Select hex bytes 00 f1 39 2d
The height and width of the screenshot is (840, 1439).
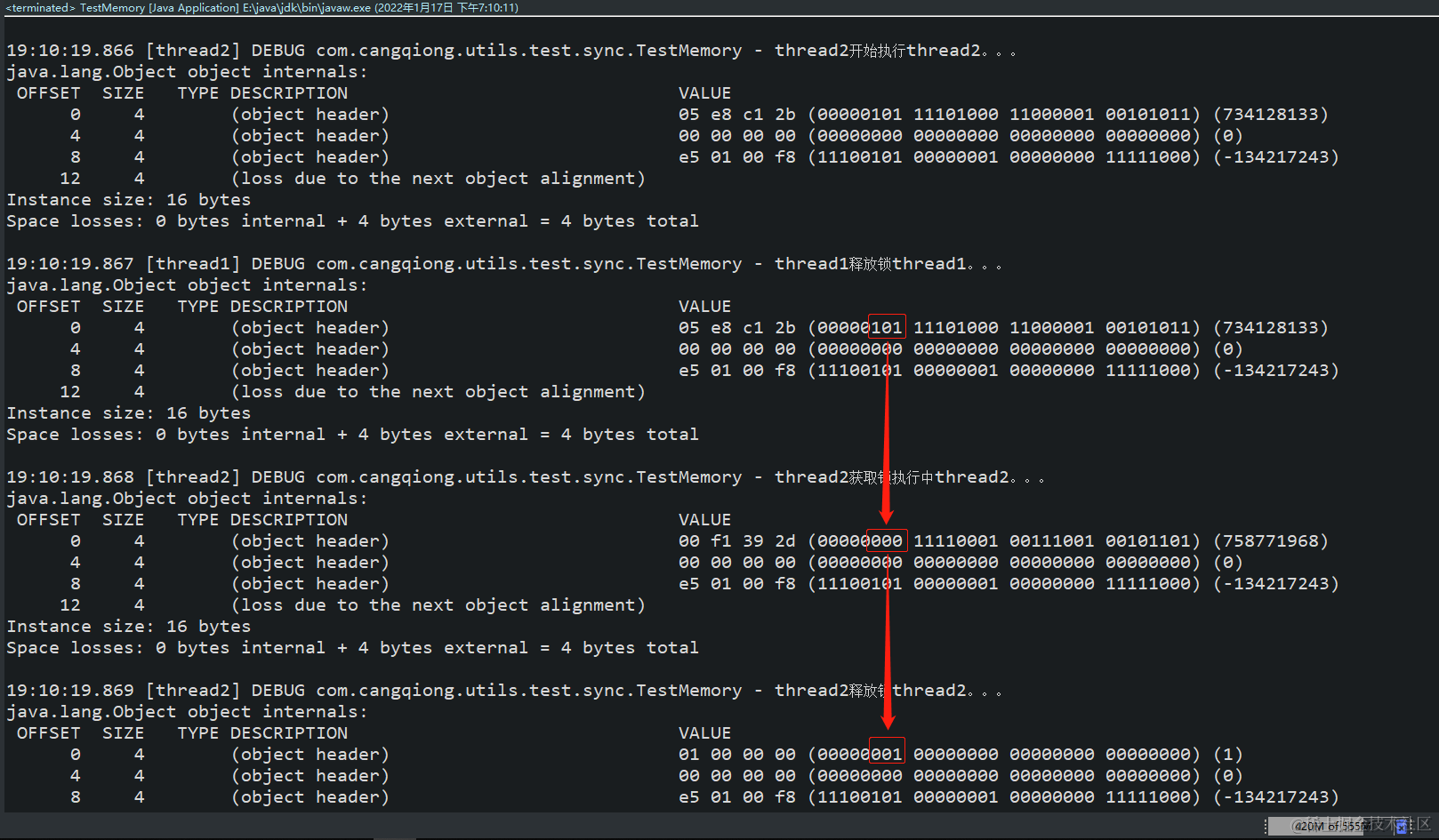click(737, 541)
